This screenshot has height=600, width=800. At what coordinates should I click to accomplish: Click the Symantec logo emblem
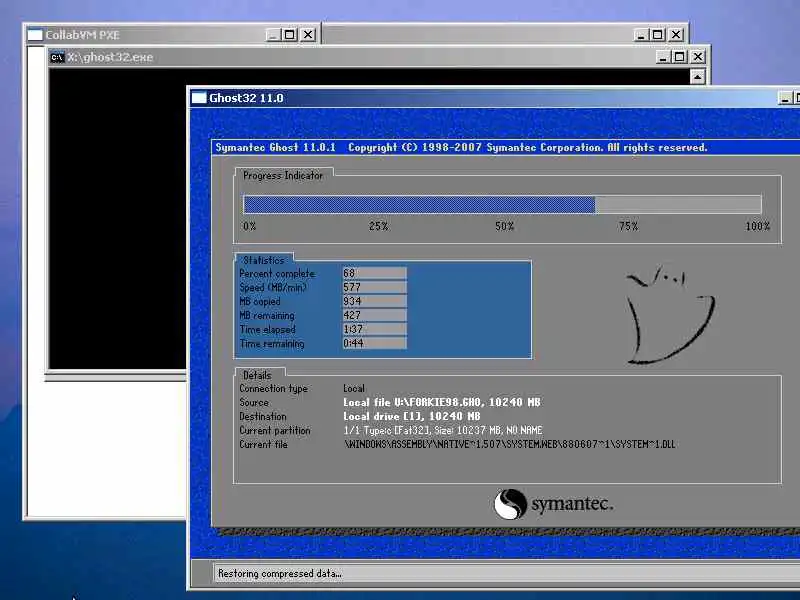(x=510, y=504)
